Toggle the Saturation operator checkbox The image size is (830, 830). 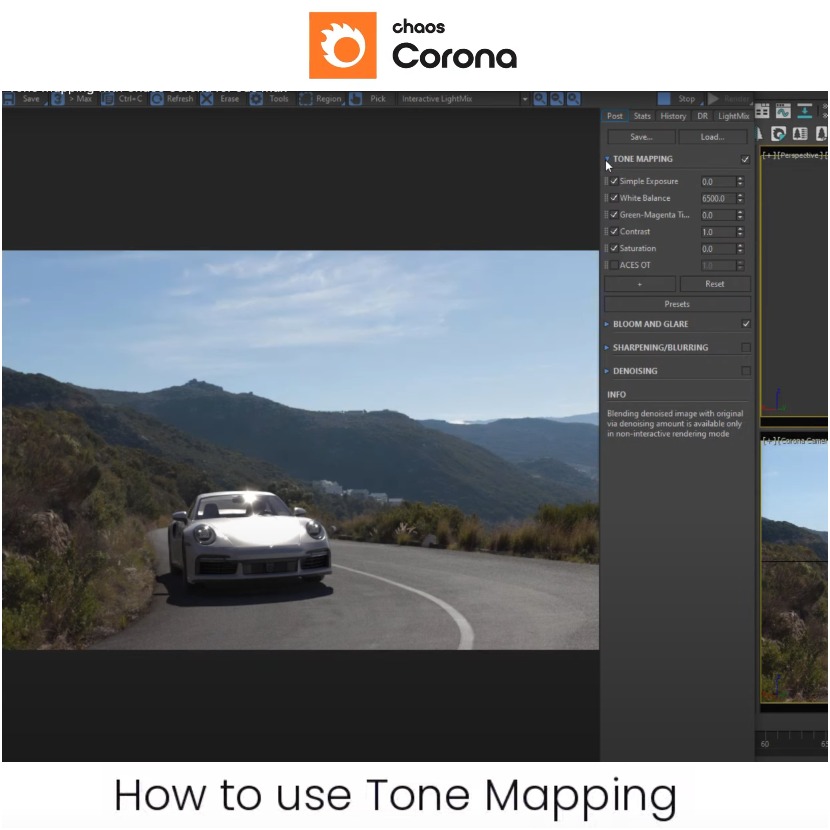click(x=614, y=248)
